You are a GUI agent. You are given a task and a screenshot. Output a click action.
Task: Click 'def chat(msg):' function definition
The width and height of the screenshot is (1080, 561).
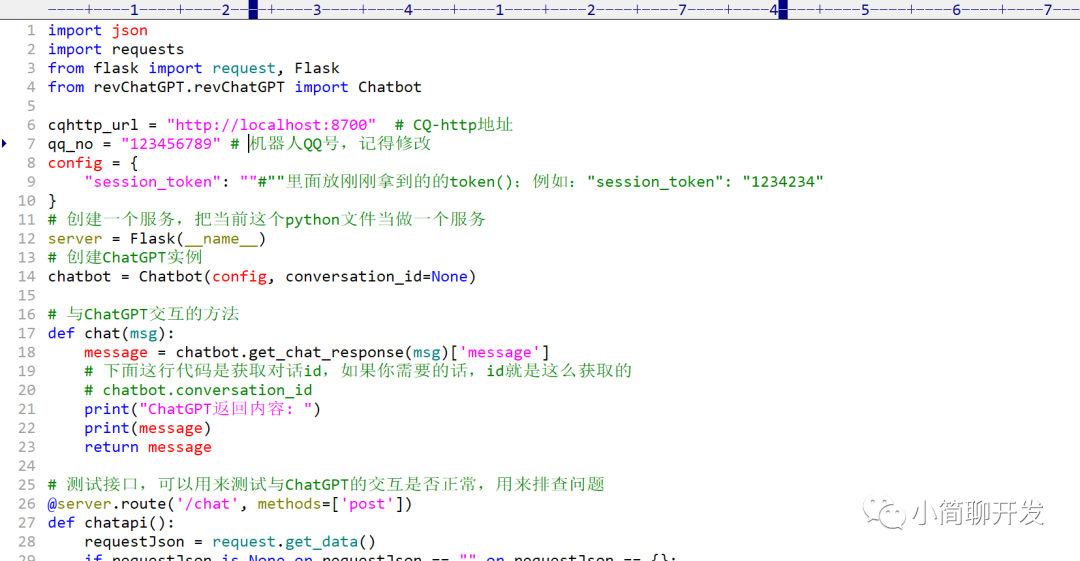[112, 334]
